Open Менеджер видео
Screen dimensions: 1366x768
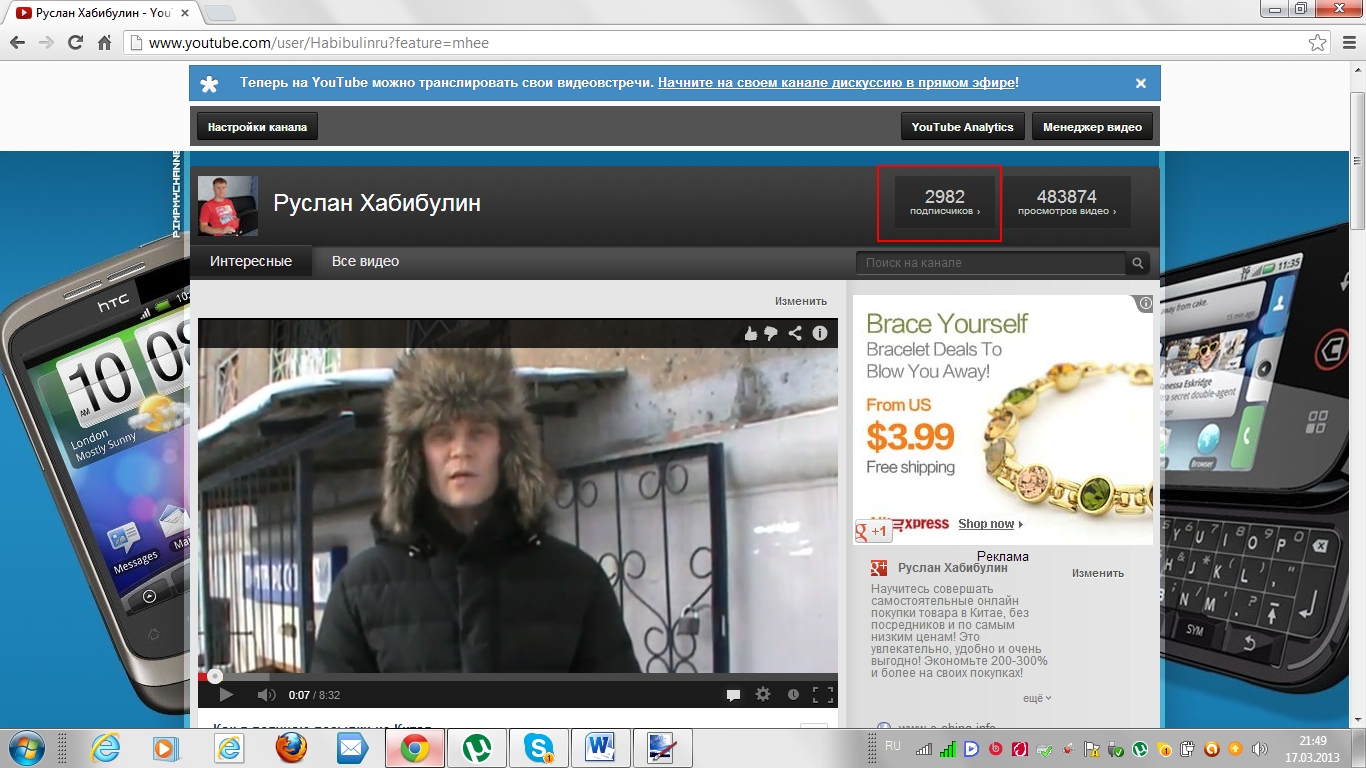tap(1092, 127)
